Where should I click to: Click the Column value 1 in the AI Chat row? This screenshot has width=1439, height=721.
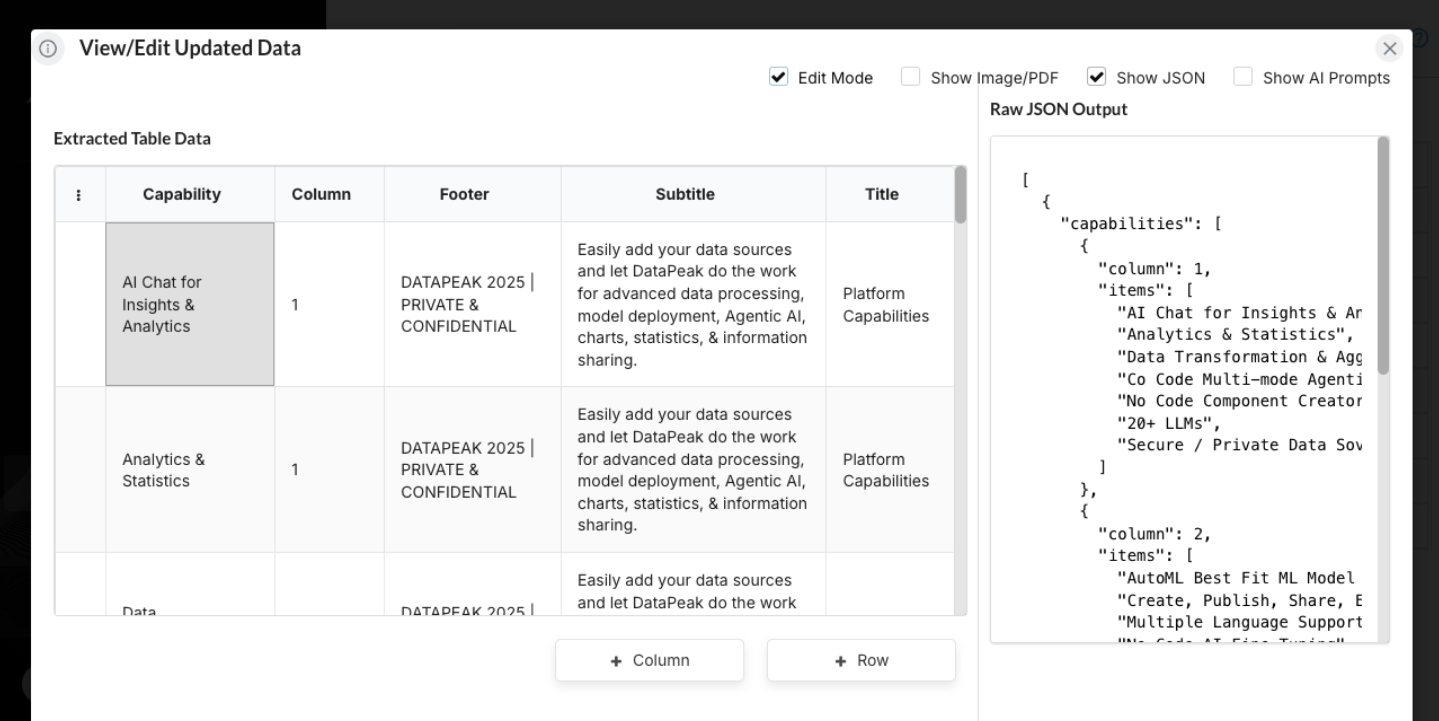pos(330,304)
